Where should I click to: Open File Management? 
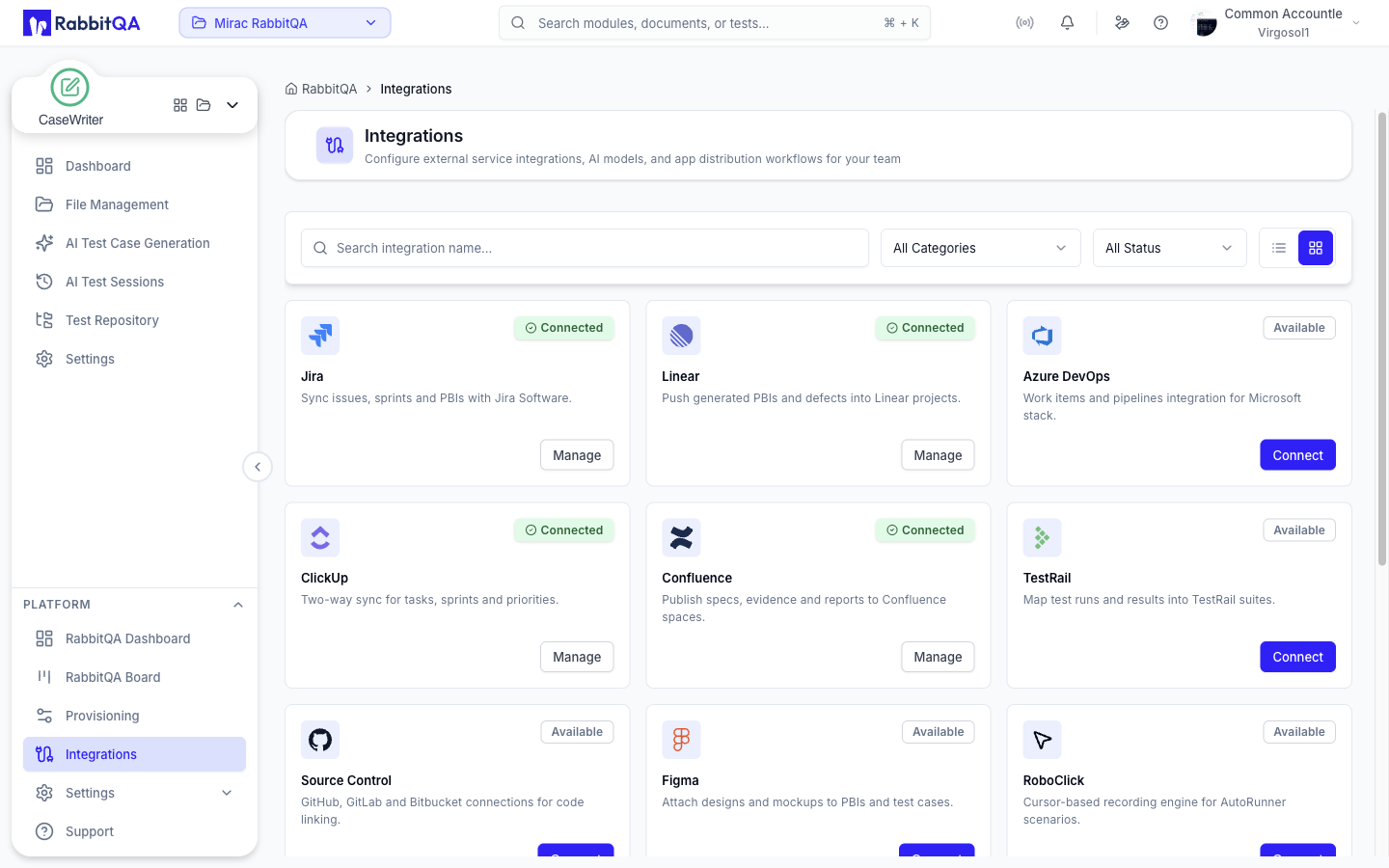(x=134, y=204)
